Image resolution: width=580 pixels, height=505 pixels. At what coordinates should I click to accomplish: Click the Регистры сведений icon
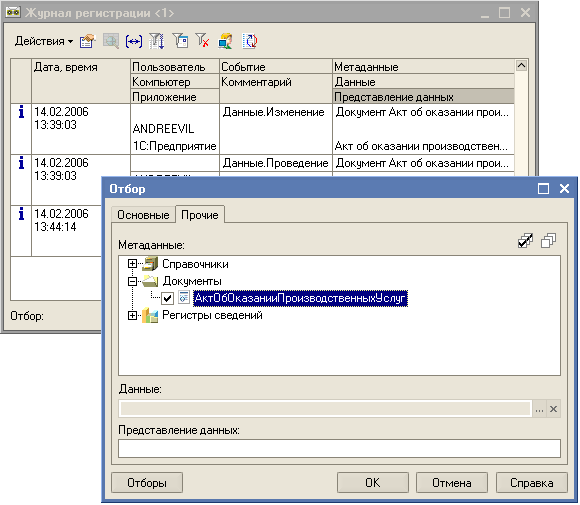click(150, 315)
